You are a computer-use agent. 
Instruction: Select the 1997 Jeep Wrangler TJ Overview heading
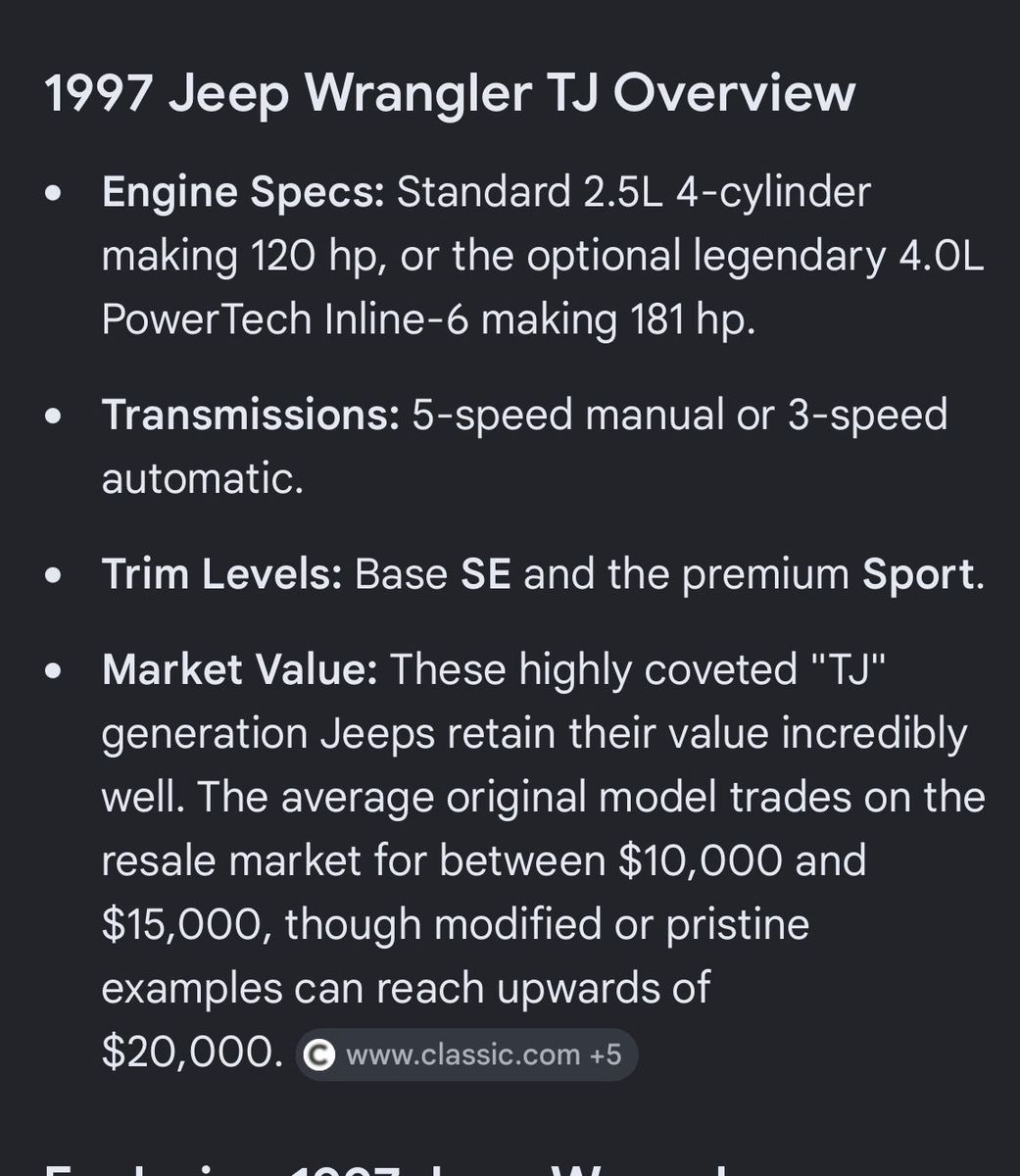pyautogui.click(x=450, y=95)
